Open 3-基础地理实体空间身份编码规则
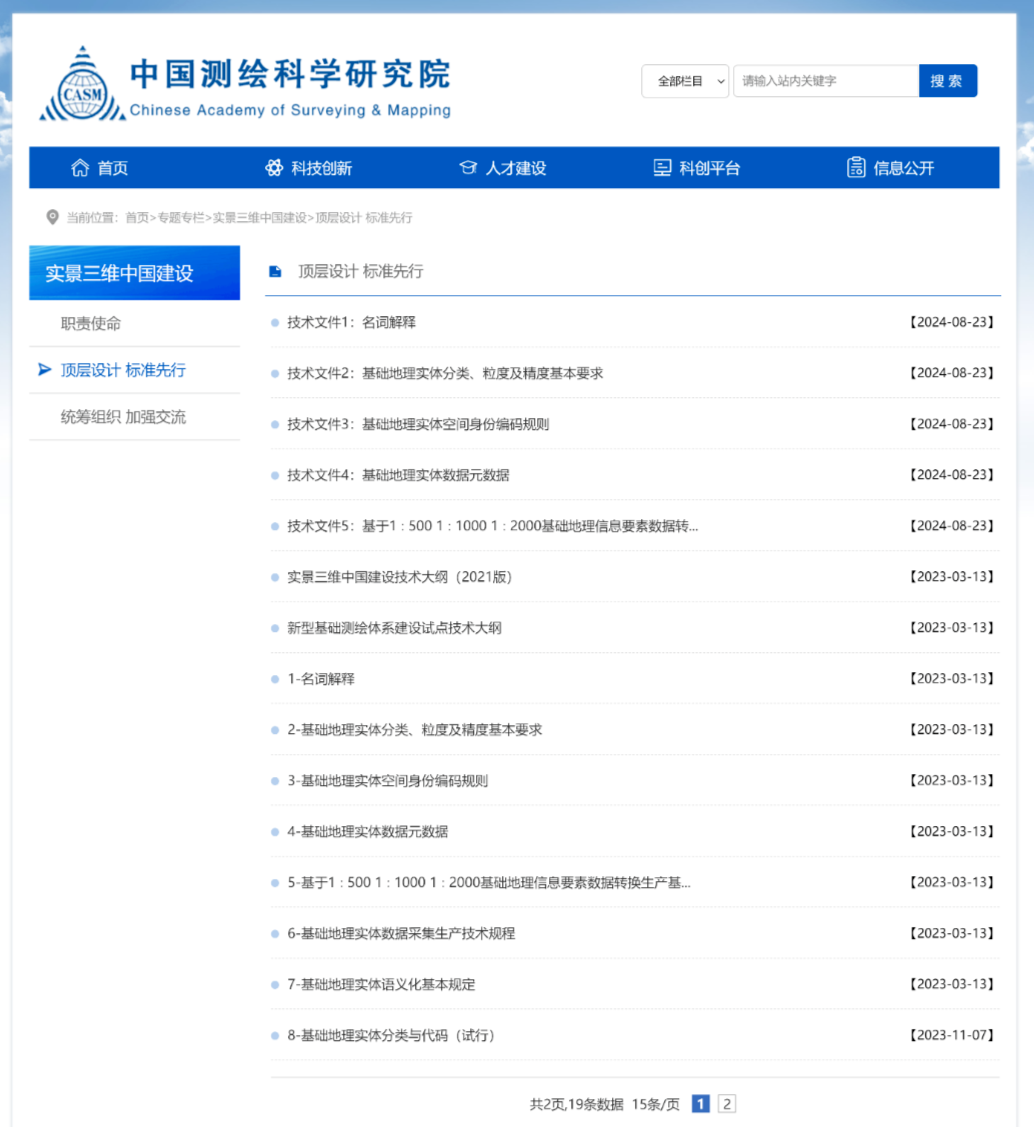Viewport: 1034px width, 1127px height. point(387,781)
